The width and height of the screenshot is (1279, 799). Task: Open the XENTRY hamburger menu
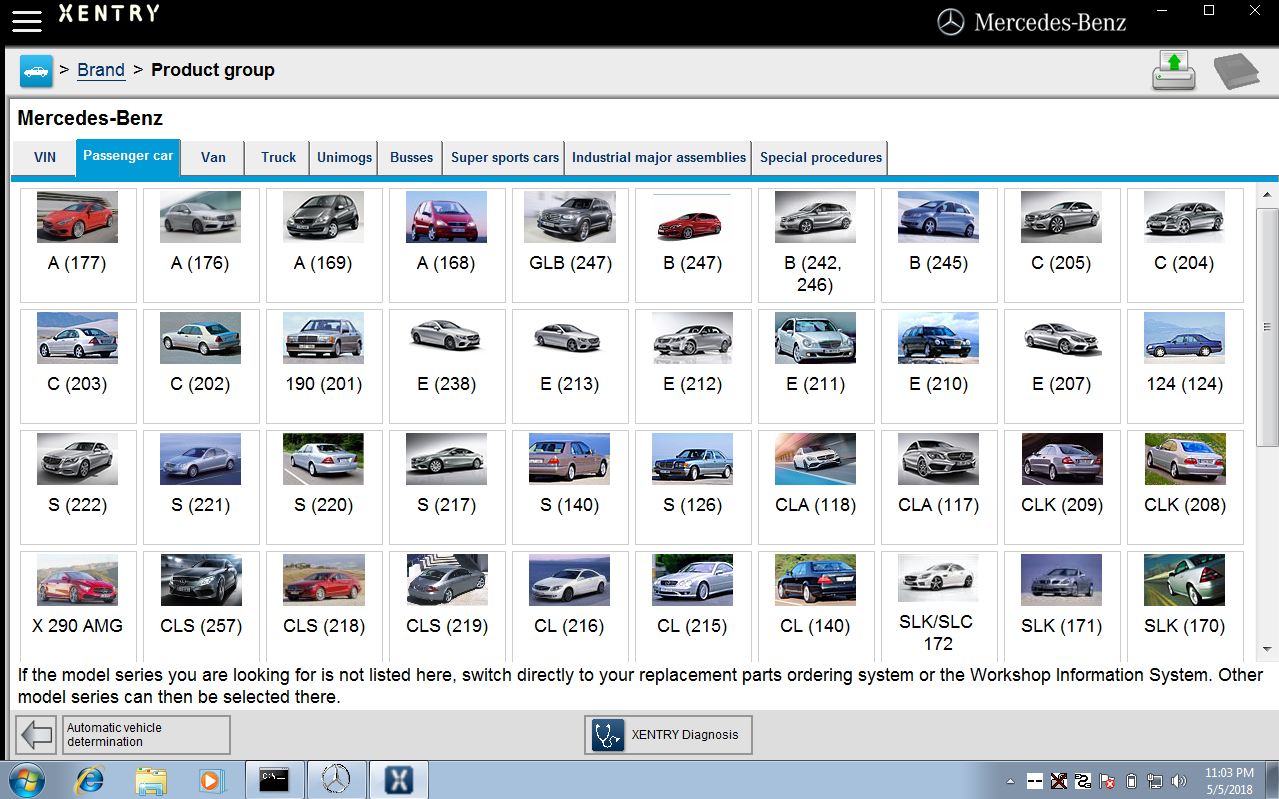pos(26,20)
